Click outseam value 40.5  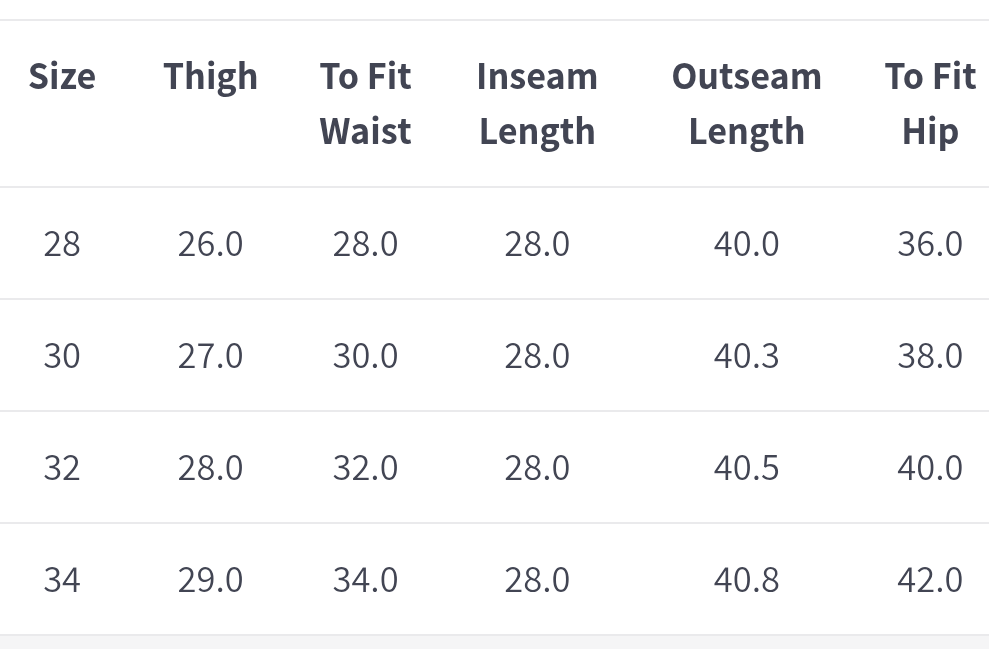(x=746, y=468)
